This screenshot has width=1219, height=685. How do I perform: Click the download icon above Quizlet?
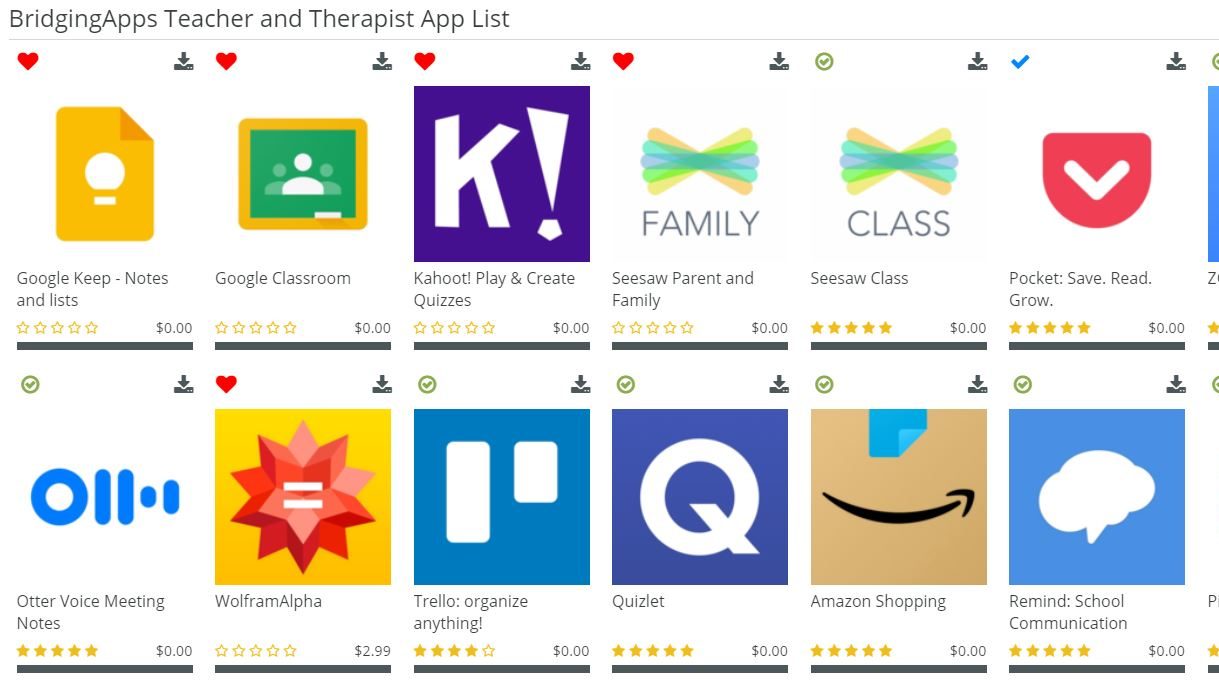779,385
